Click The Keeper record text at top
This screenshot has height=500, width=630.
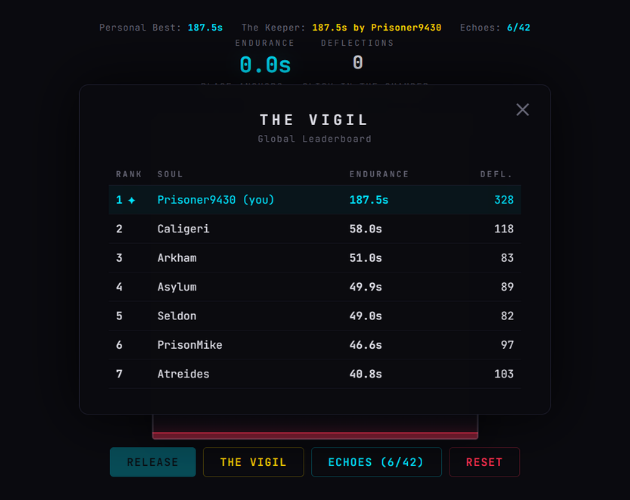click(341, 28)
